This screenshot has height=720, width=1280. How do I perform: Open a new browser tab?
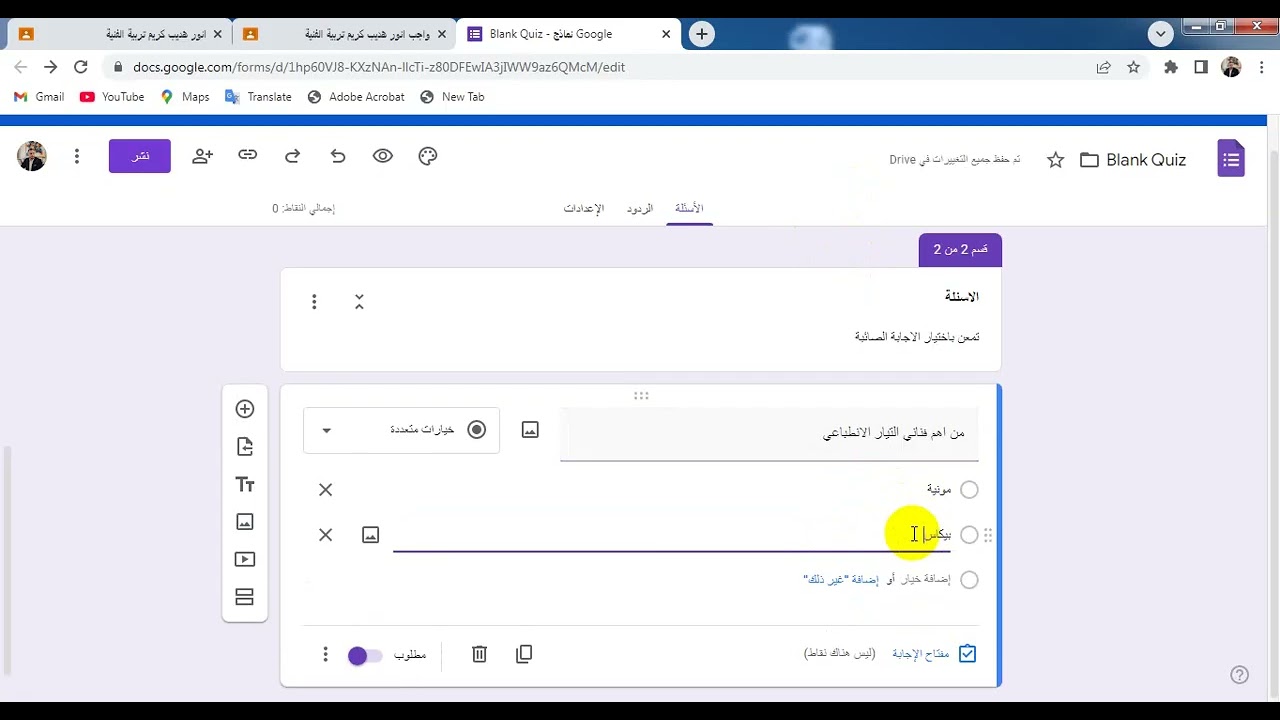coord(702,34)
